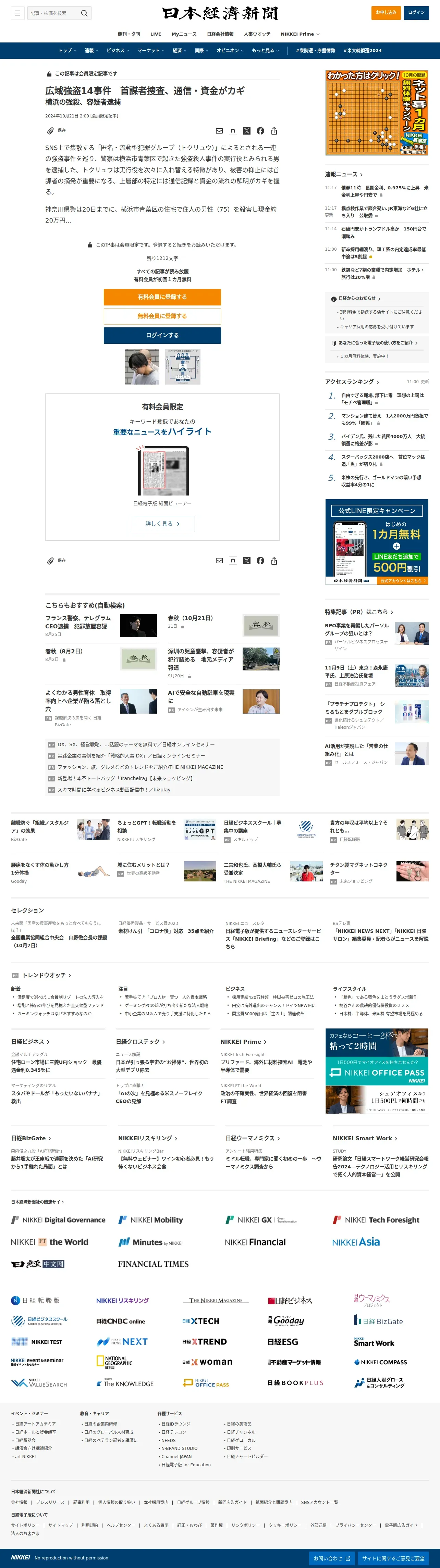Expand the 速報 navigation dropdown

click(91, 51)
